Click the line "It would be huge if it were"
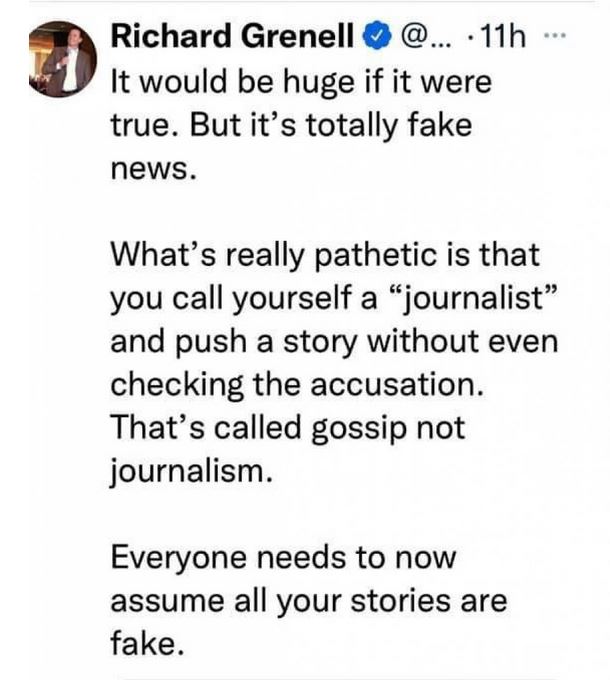The height and width of the screenshot is (680, 610). [x=300, y=82]
